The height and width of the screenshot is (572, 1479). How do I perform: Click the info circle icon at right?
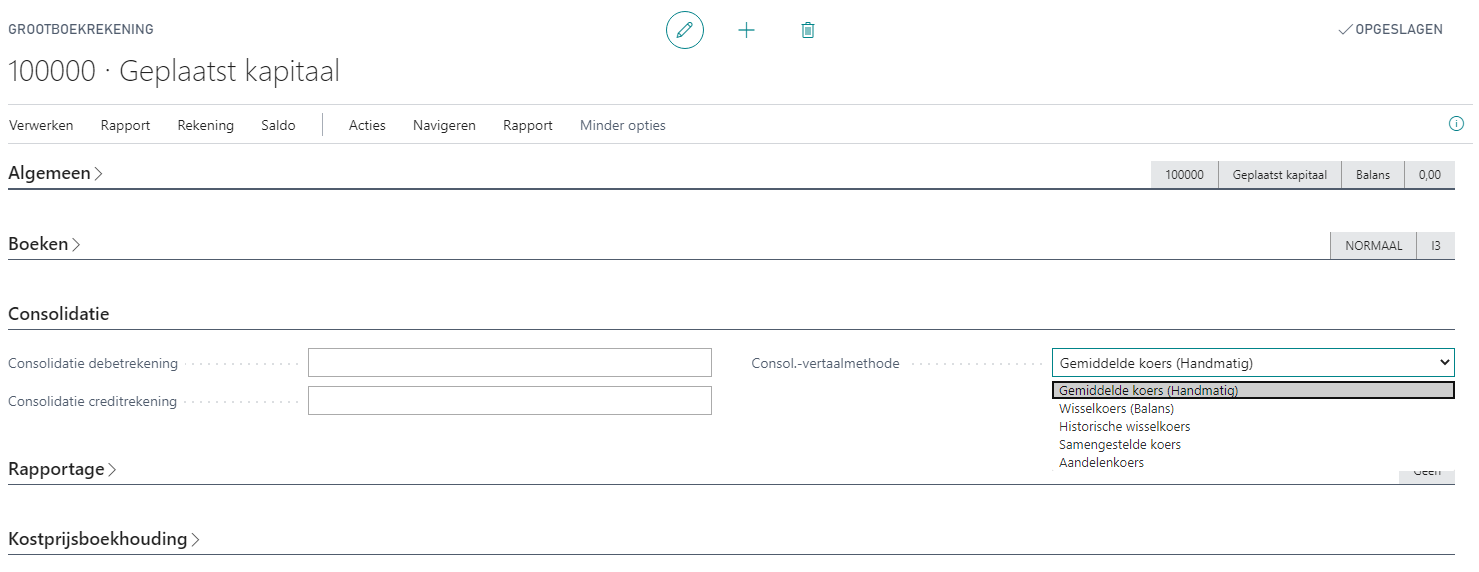click(x=1456, y=124)
